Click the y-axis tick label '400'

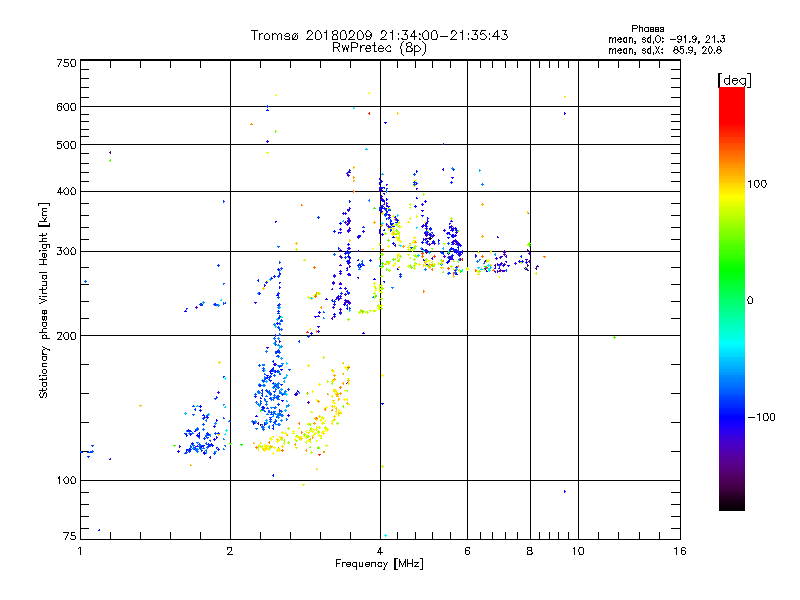(x=66, y=191)
